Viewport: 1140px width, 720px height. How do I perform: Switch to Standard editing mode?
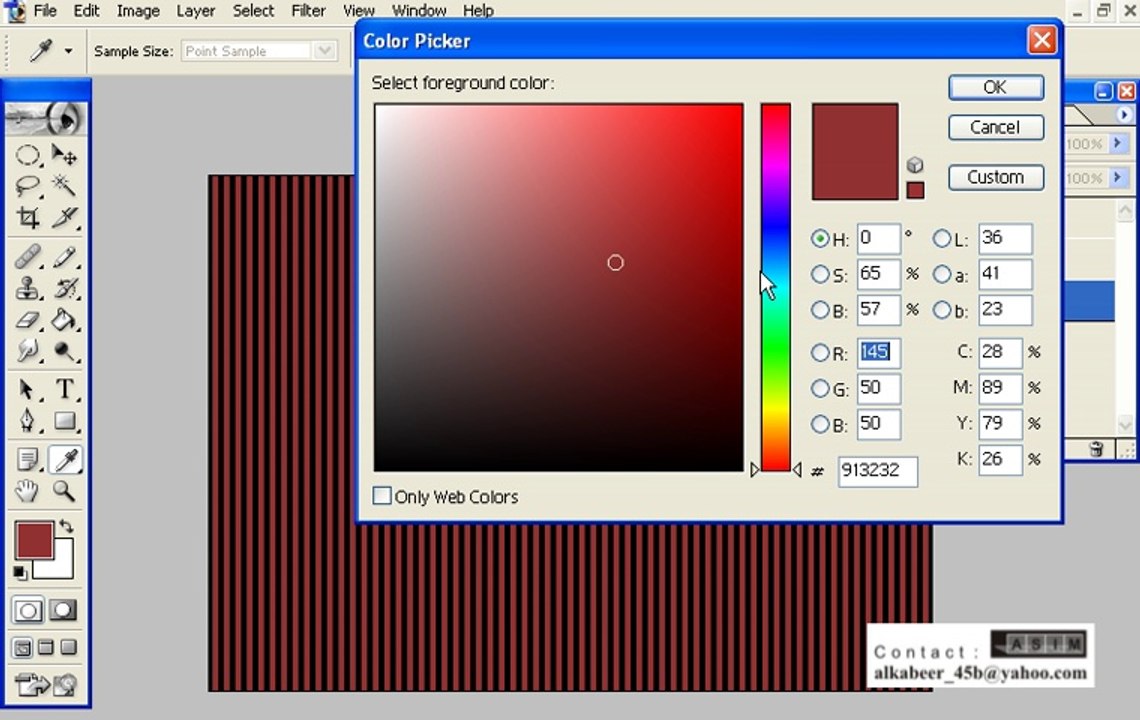point(28,610)
